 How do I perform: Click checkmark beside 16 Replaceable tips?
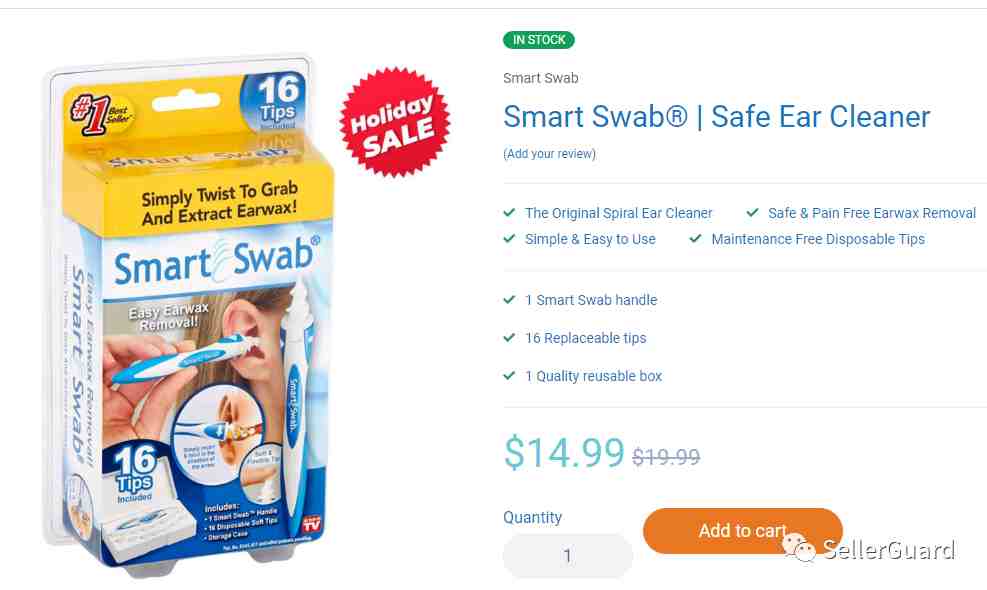point(509,338)
